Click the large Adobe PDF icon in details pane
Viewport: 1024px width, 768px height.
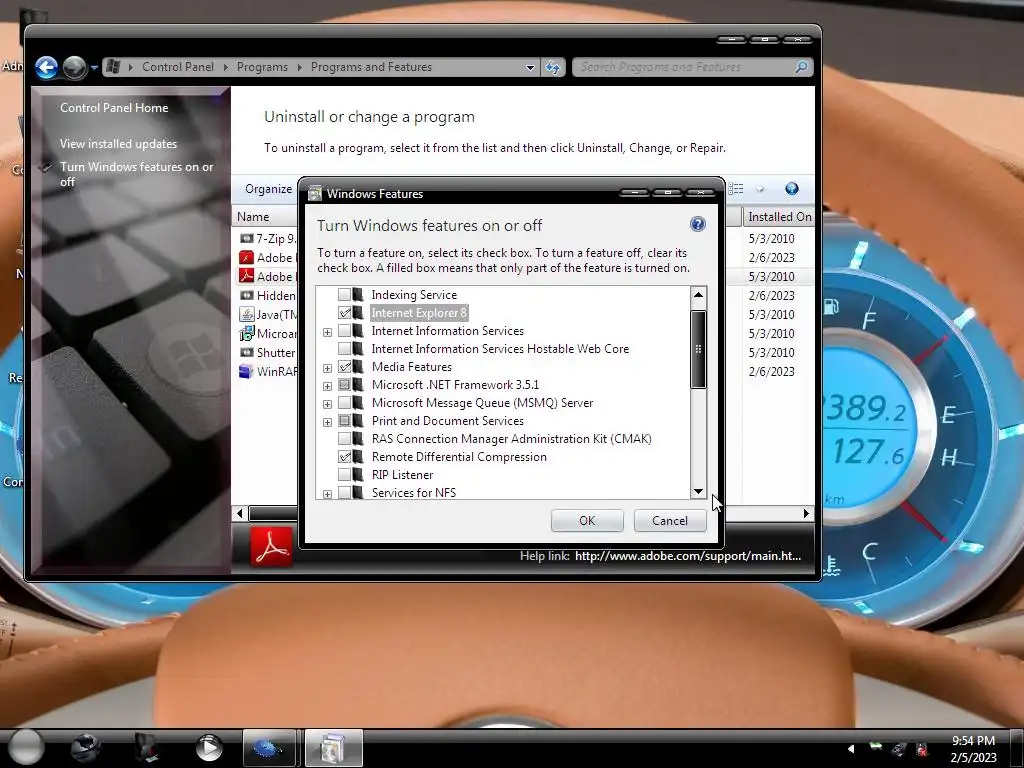[271, 547]
